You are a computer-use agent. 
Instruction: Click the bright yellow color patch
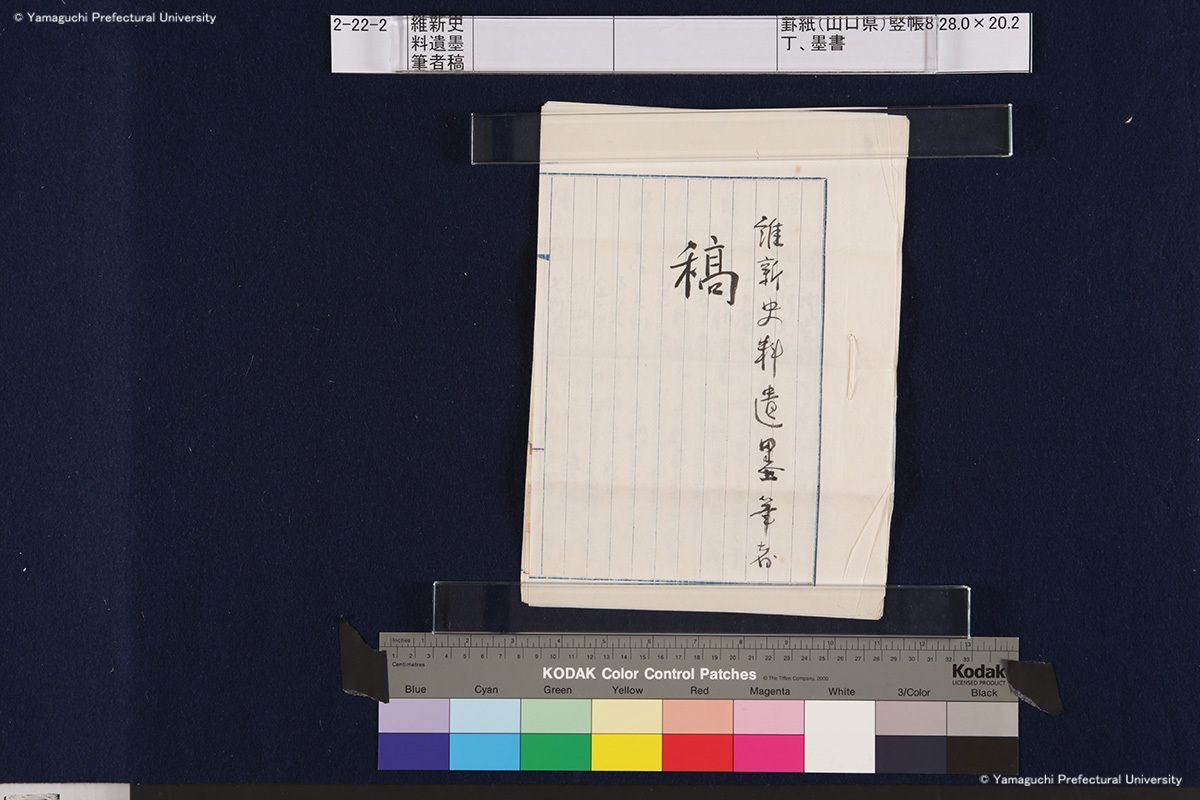pos(627,752)
